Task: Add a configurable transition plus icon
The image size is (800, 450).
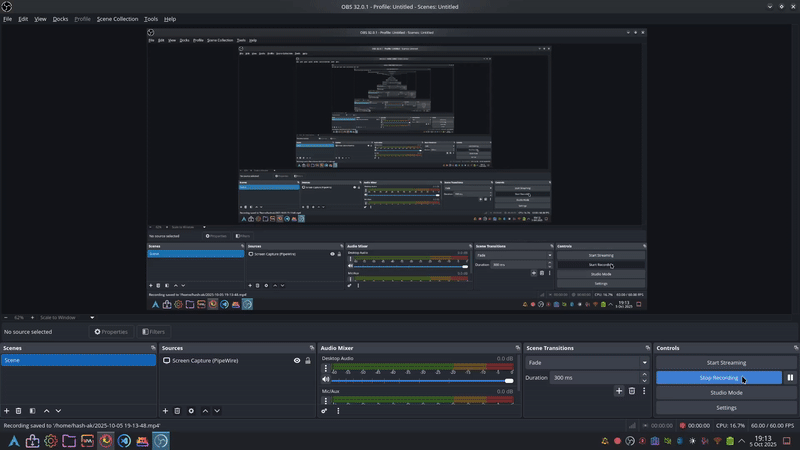Action: tap(619, 391)
